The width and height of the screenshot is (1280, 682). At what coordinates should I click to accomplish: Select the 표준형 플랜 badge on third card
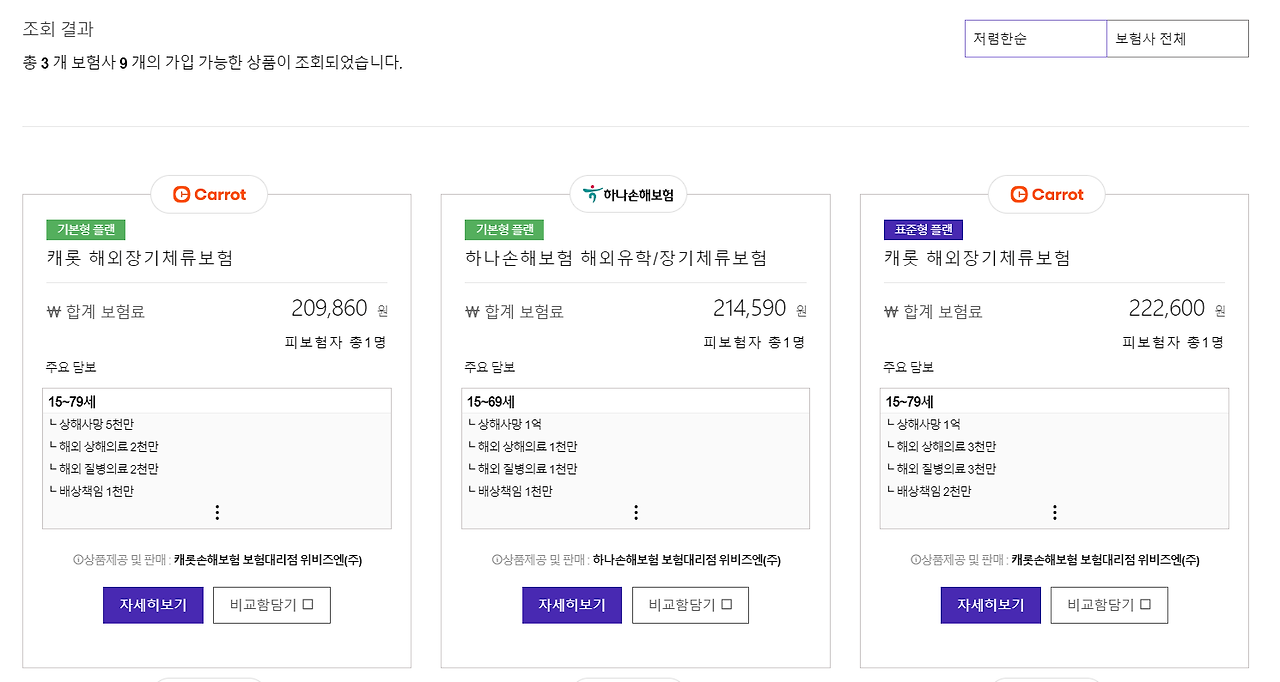click(922, 229)
